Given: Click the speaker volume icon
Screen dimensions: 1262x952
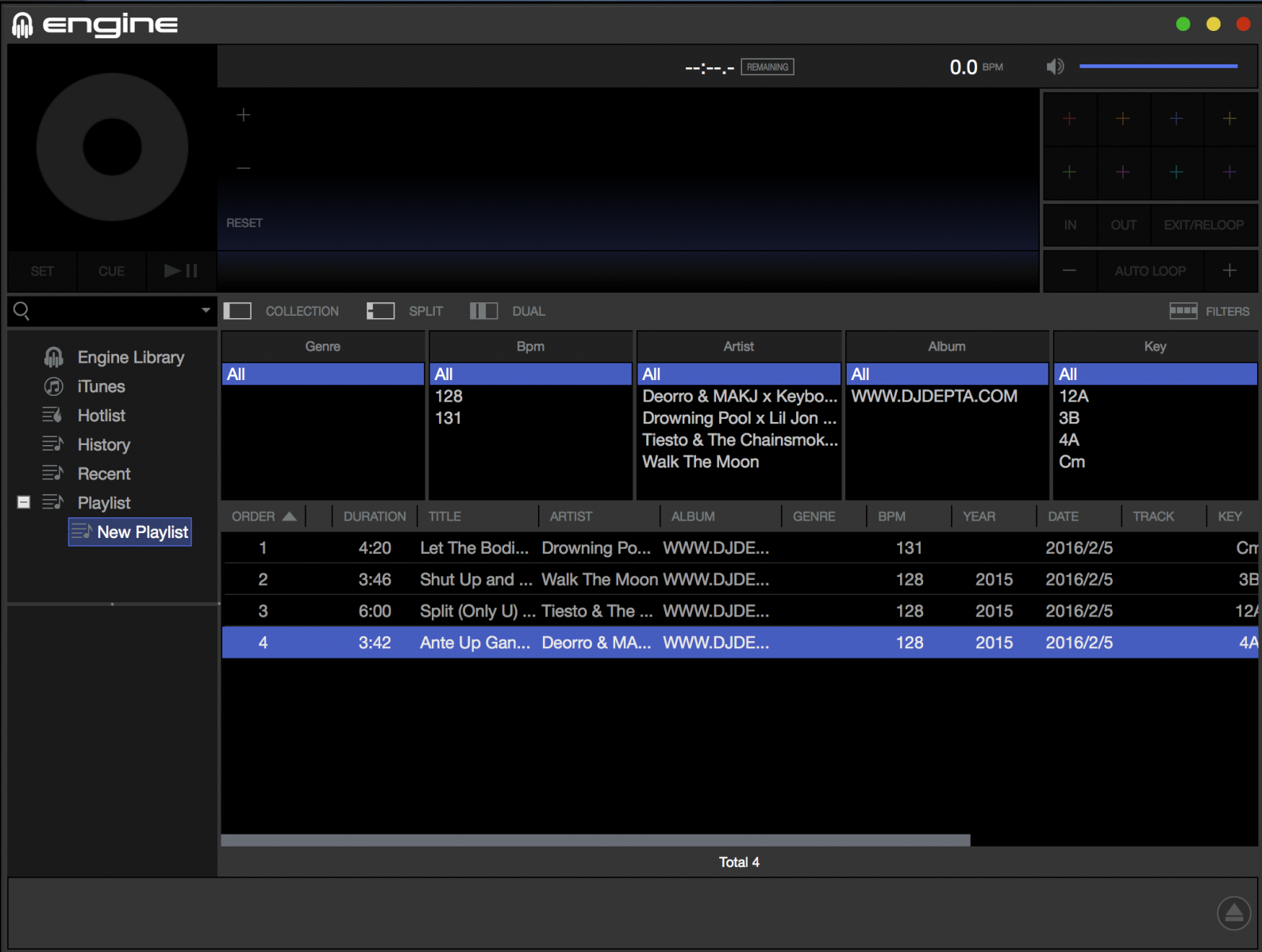Looking at the screenshot, I should tap(1055, 67).
